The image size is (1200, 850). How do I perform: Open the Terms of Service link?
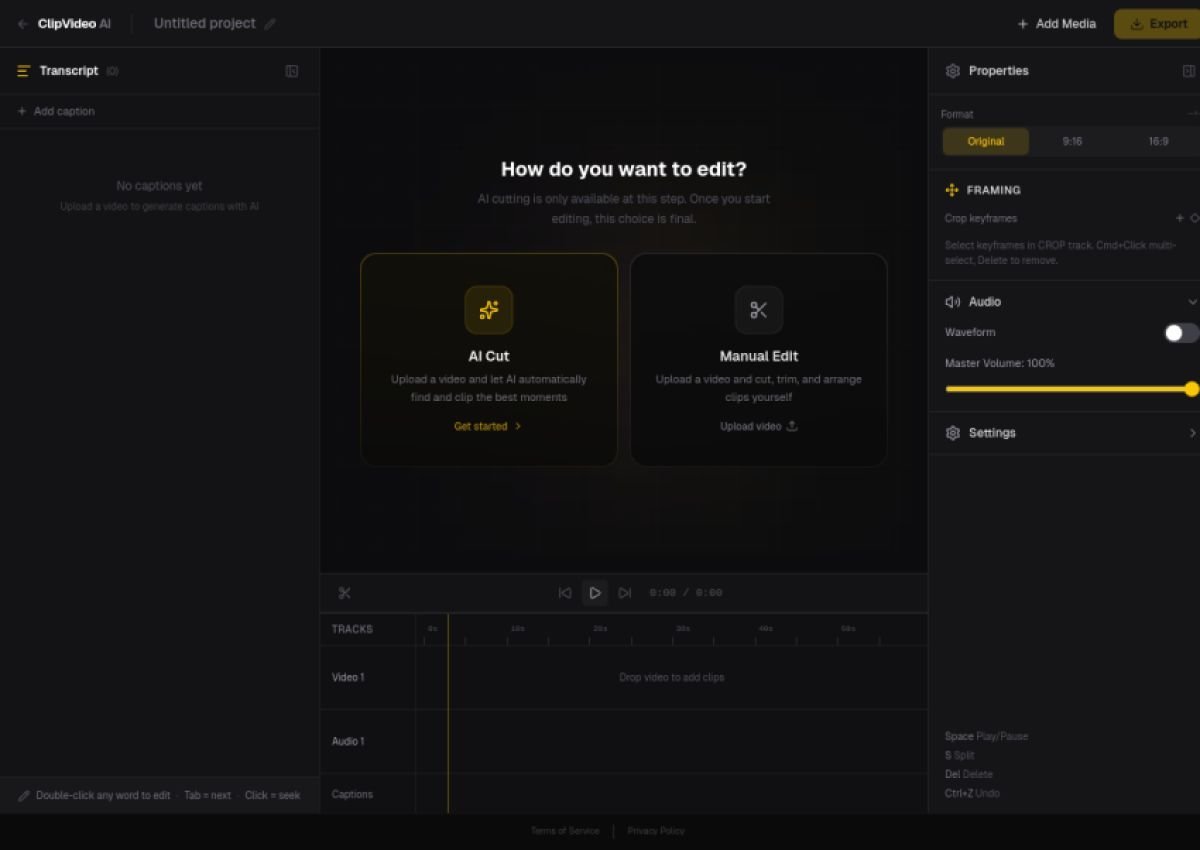click(x=565, y=831)
